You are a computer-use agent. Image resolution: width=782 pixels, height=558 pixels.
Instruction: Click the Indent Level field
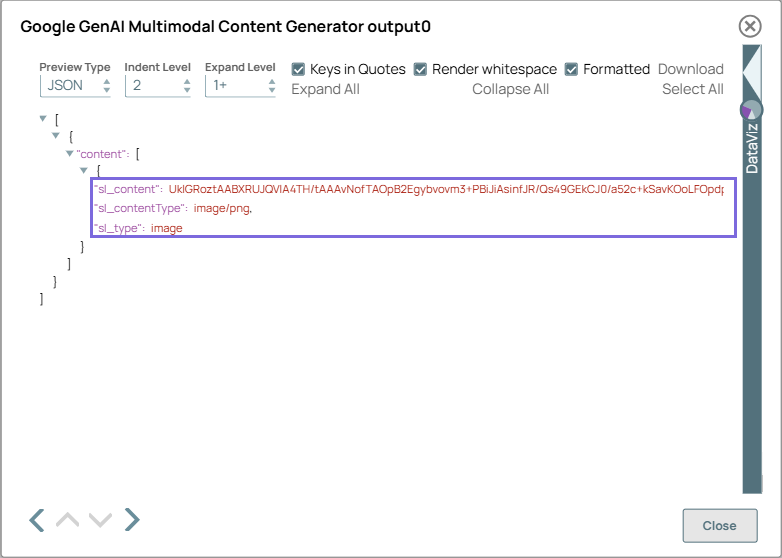pyautogui.click(x=158, y=86)
